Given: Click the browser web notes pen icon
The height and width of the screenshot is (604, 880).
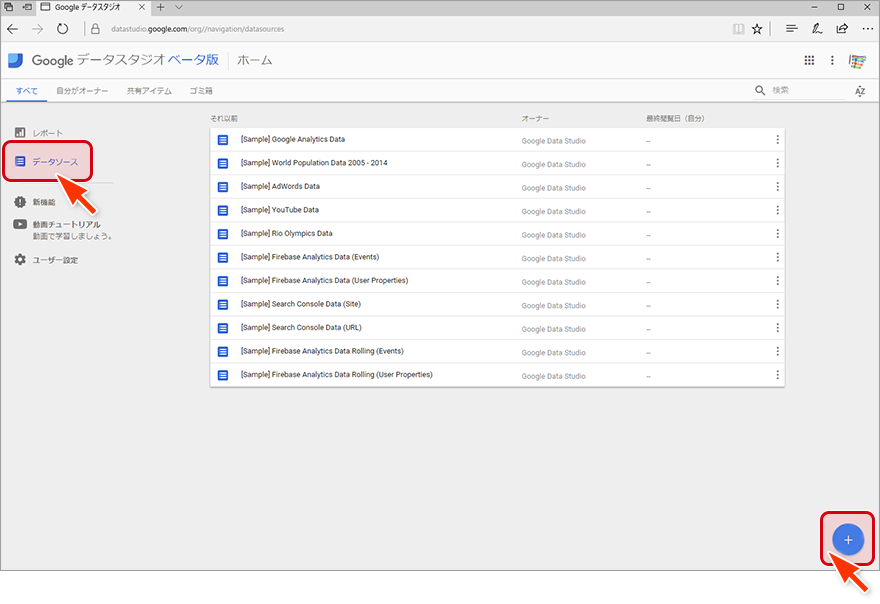Looking at the screenshot, I should pos(817,29).
